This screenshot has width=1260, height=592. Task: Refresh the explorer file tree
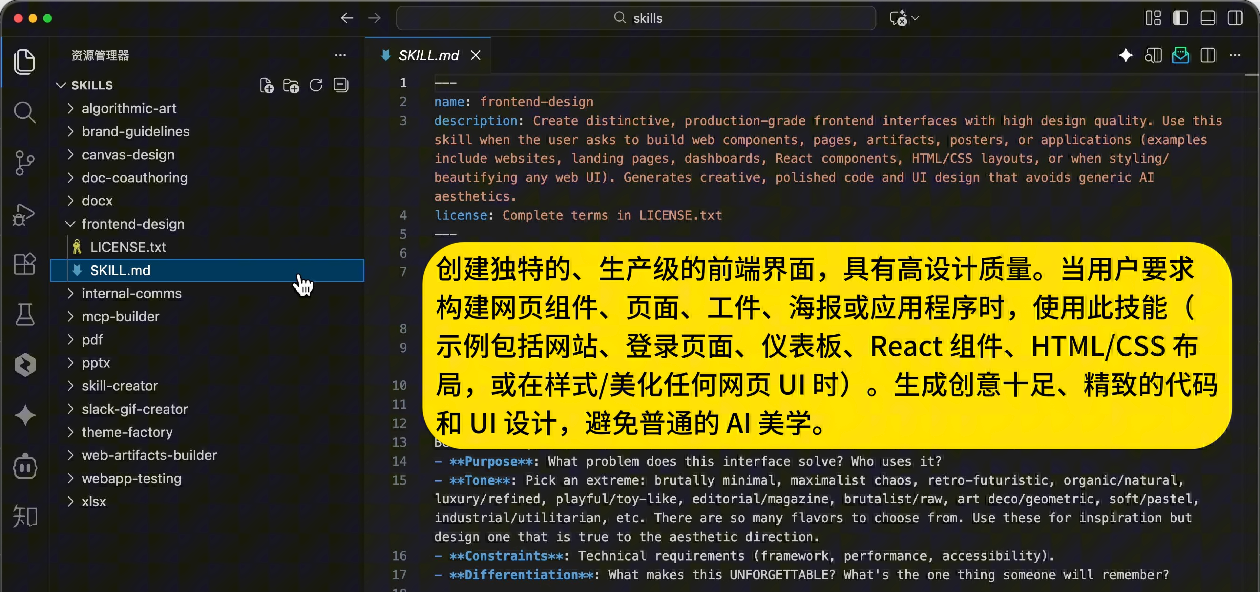316,85
